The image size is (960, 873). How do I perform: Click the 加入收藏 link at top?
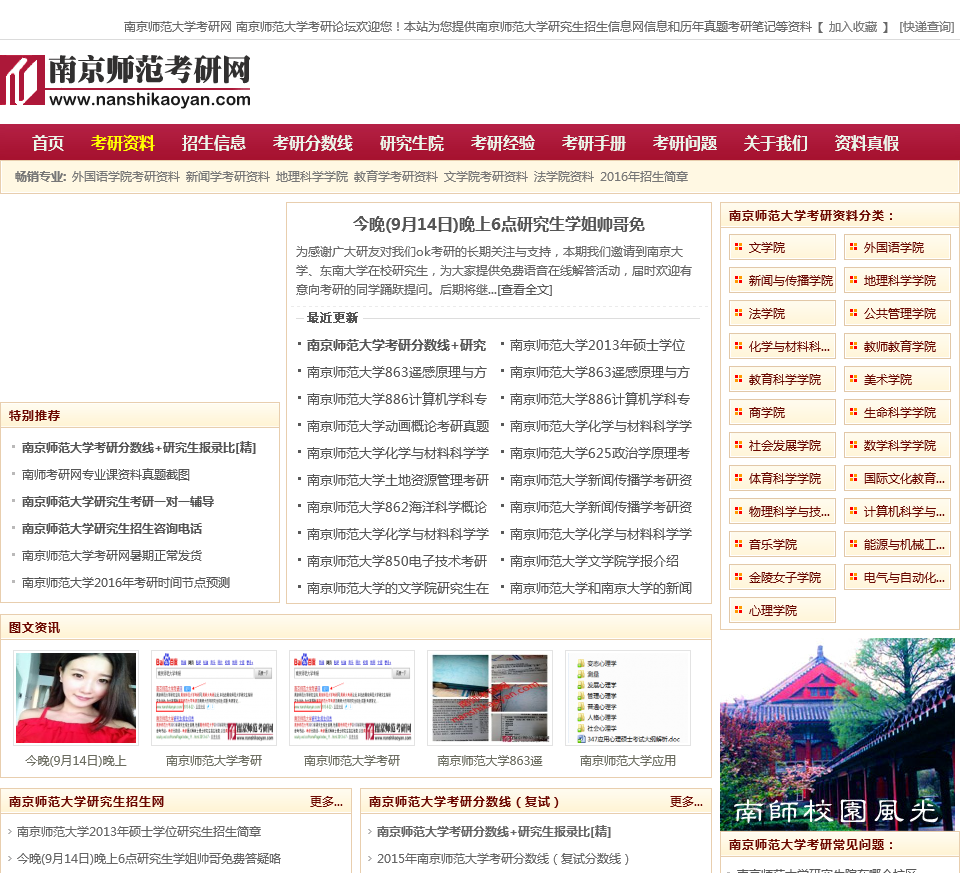coord(853,27)
